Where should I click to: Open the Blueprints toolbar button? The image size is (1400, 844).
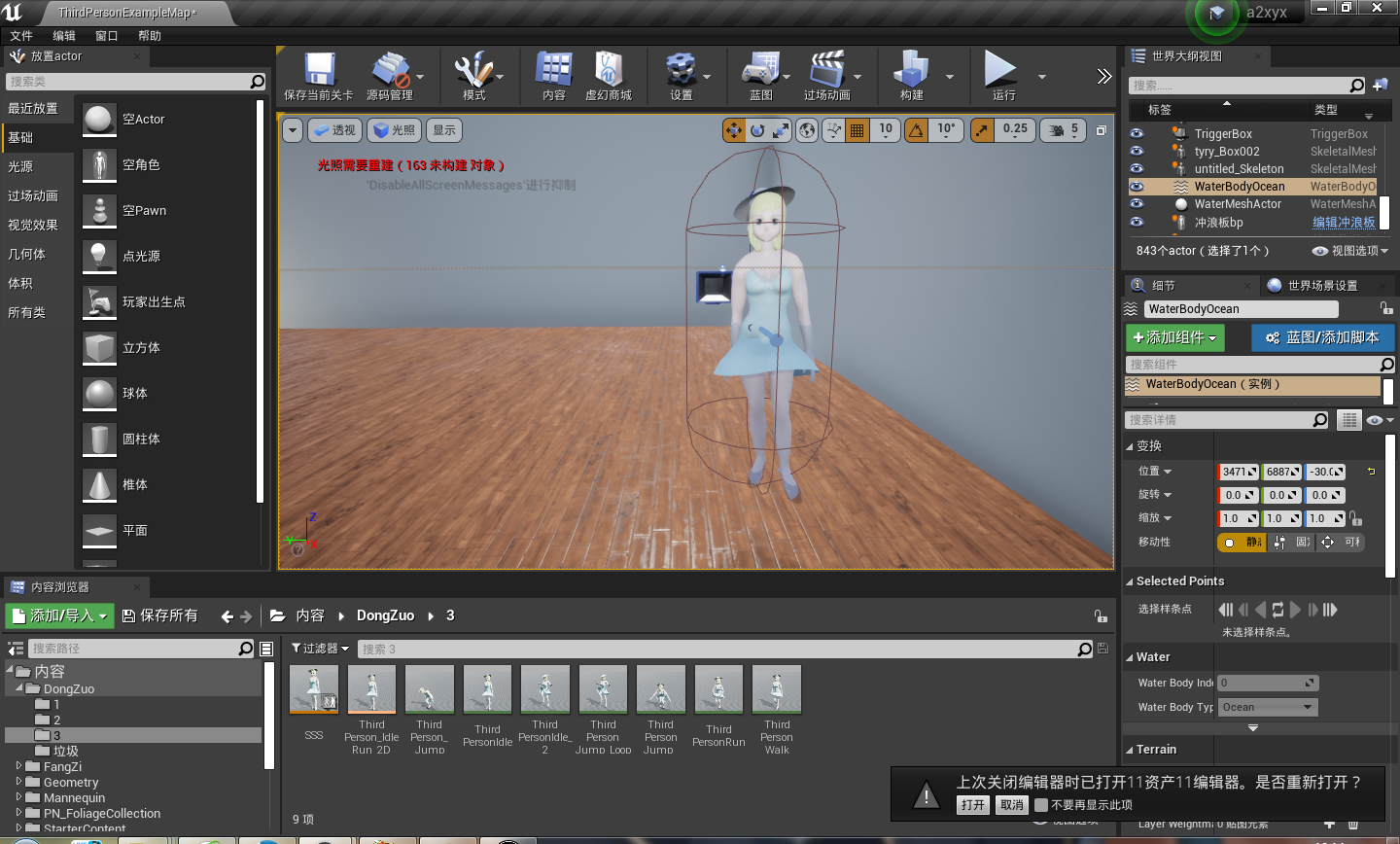[760, 77]
